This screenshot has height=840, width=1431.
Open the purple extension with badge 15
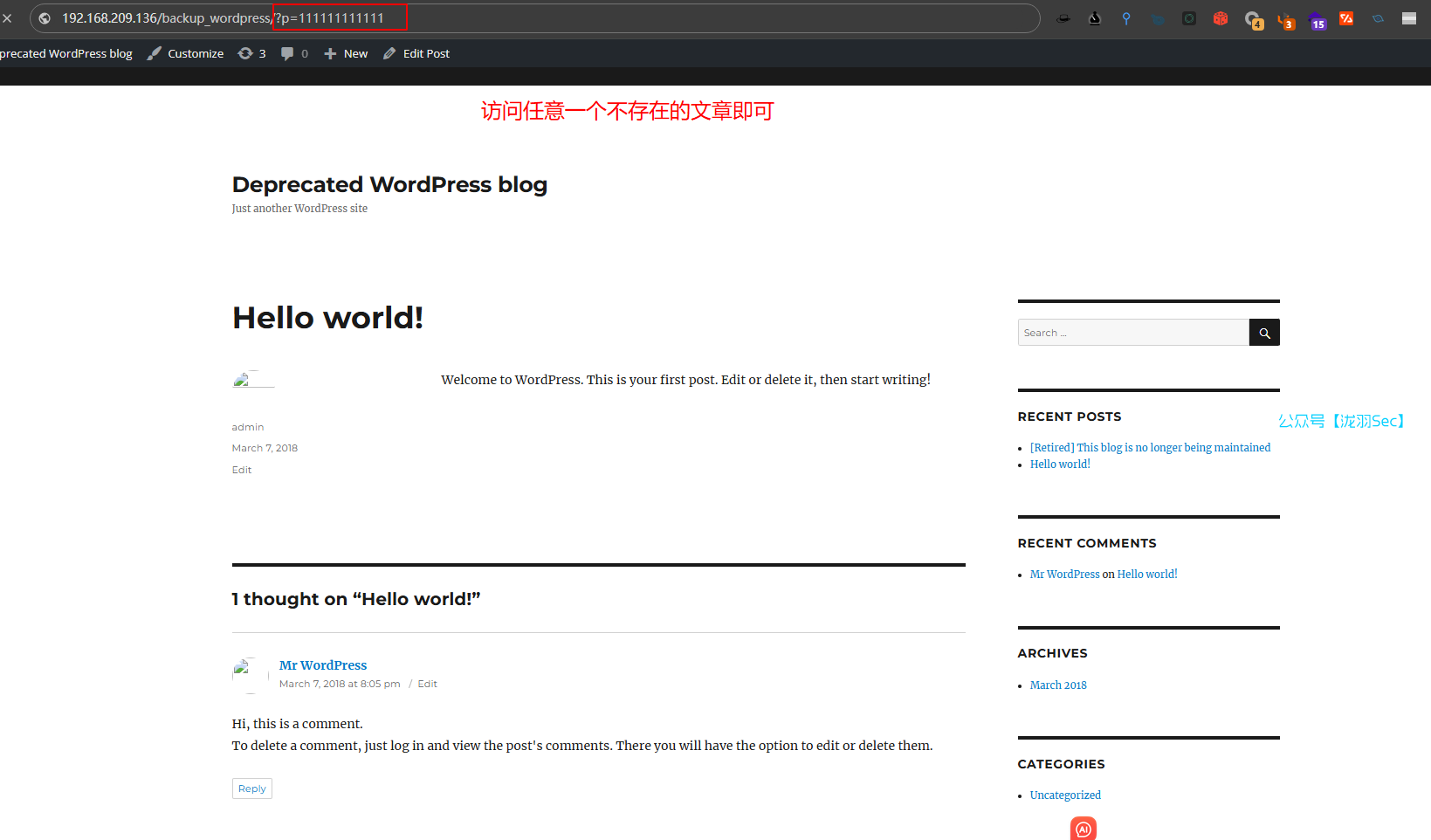1316,19
